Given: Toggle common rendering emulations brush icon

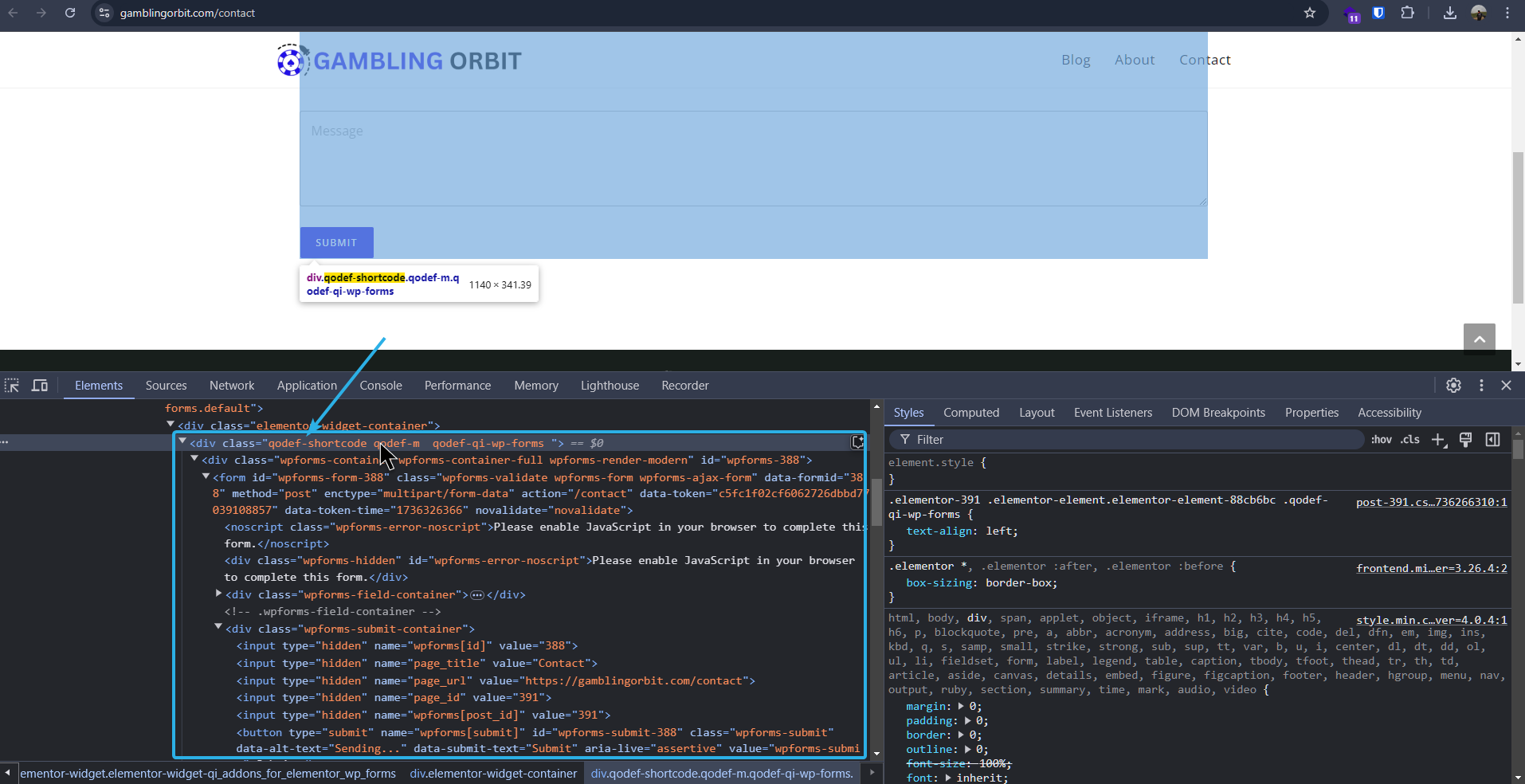Looking at the screenshot, I should pyautogui.click(x=1465, y=440).
